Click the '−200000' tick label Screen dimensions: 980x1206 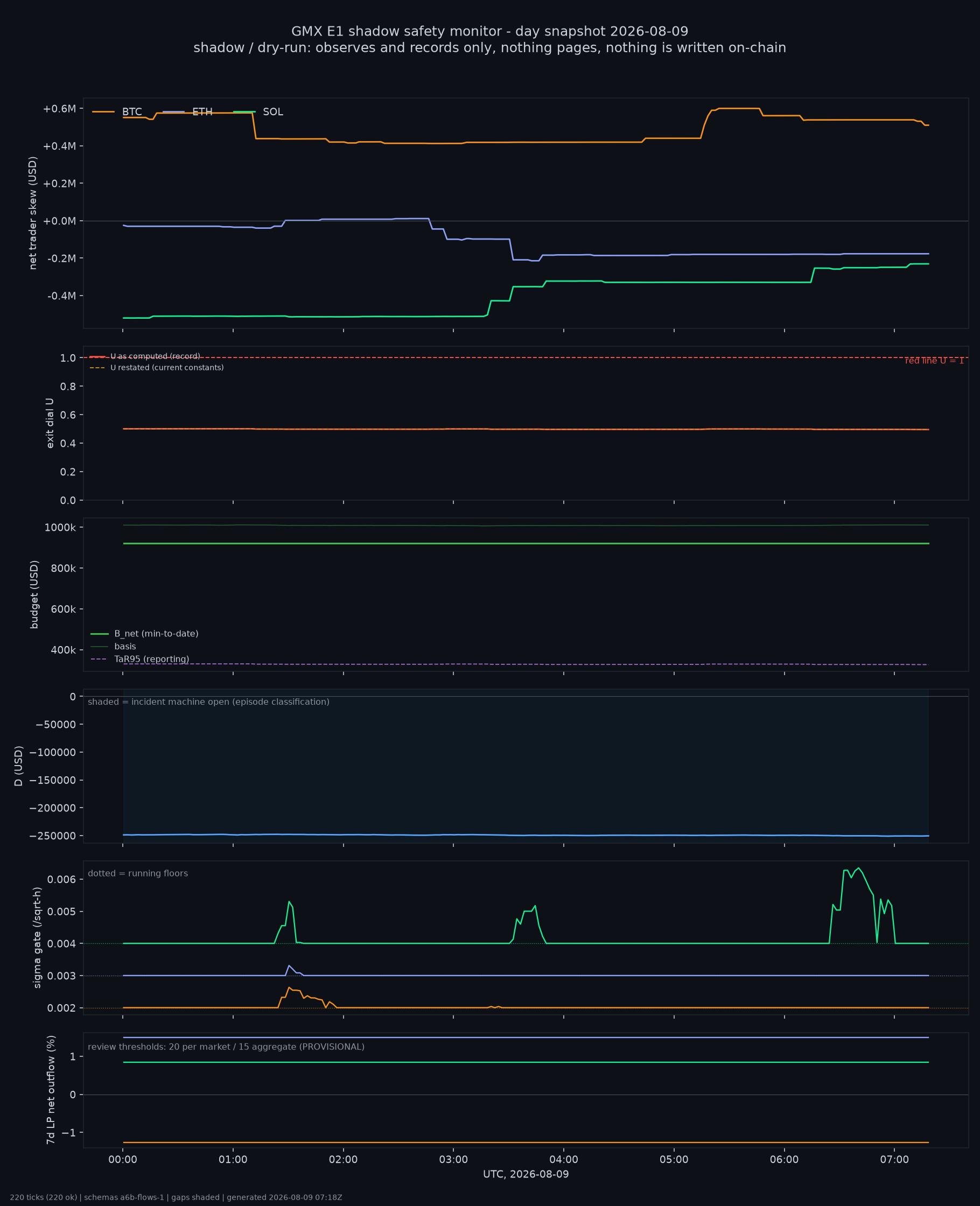point(53,808)
